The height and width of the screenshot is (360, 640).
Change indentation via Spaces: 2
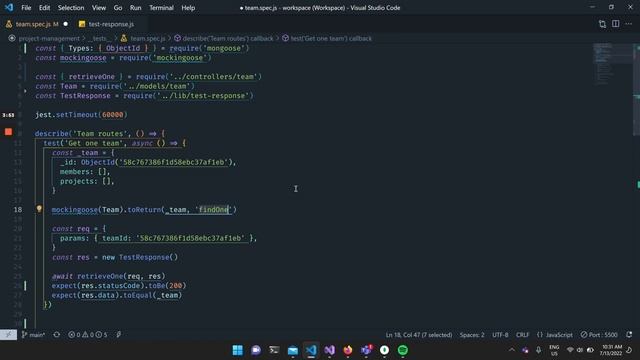(x=472, y=335)
